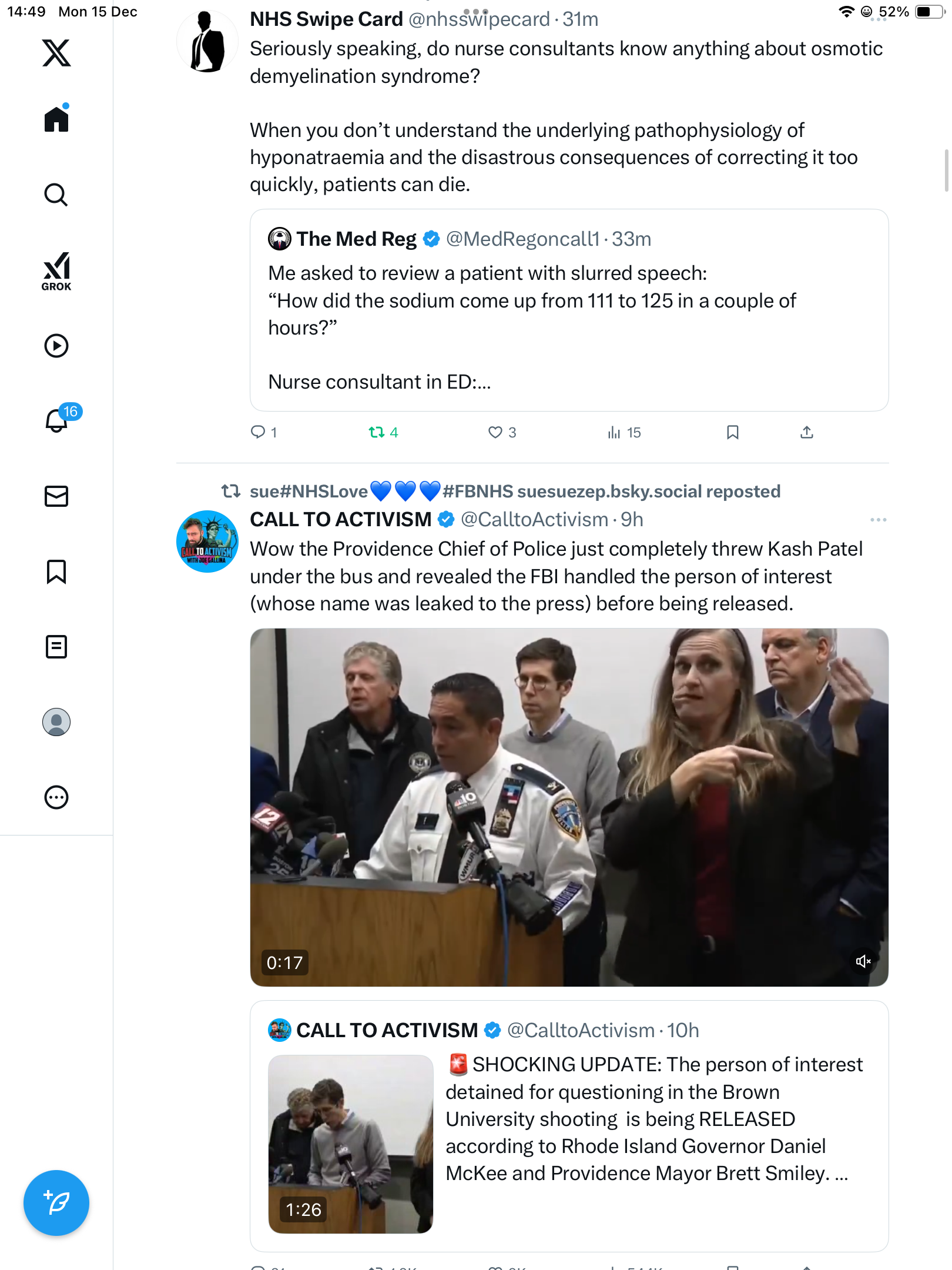The width and height of the screenshot is (952, 1270).
Task: Bookmark the NHS Swipe Card post
Action: (x=732, y=433)
